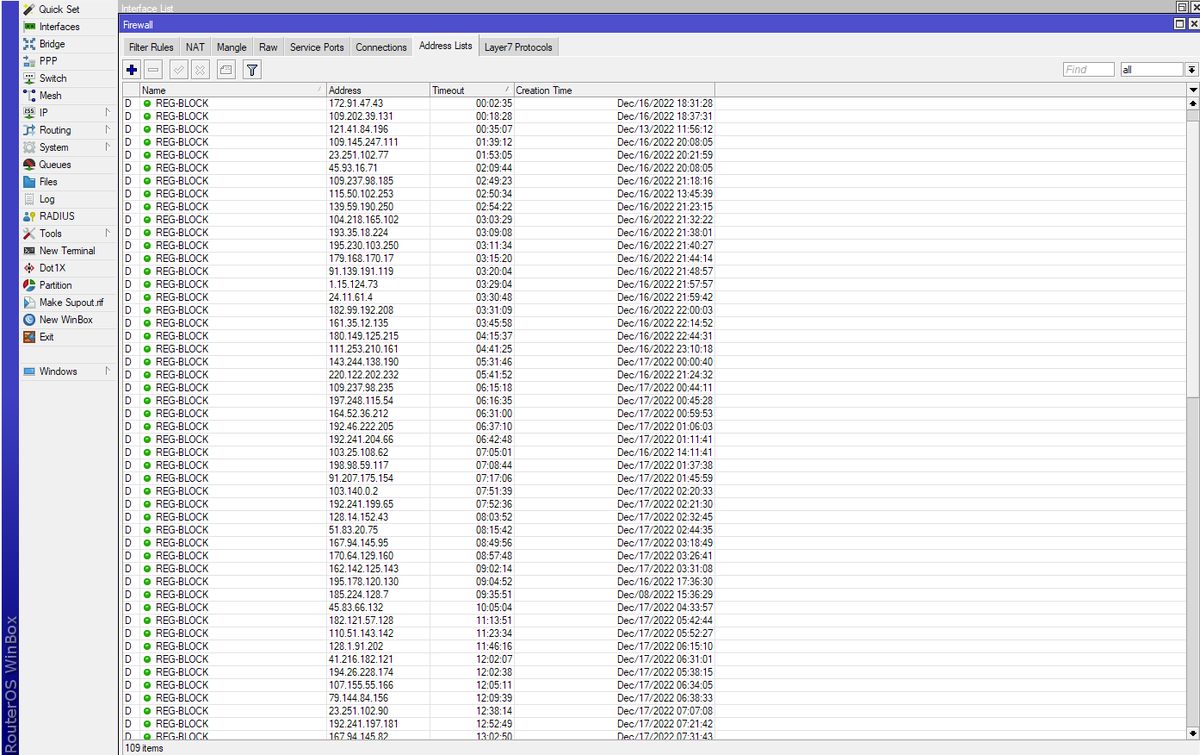Sort by the Timeout column header
This screenshot has width=1200, height=755.
(x=471, y=90)
